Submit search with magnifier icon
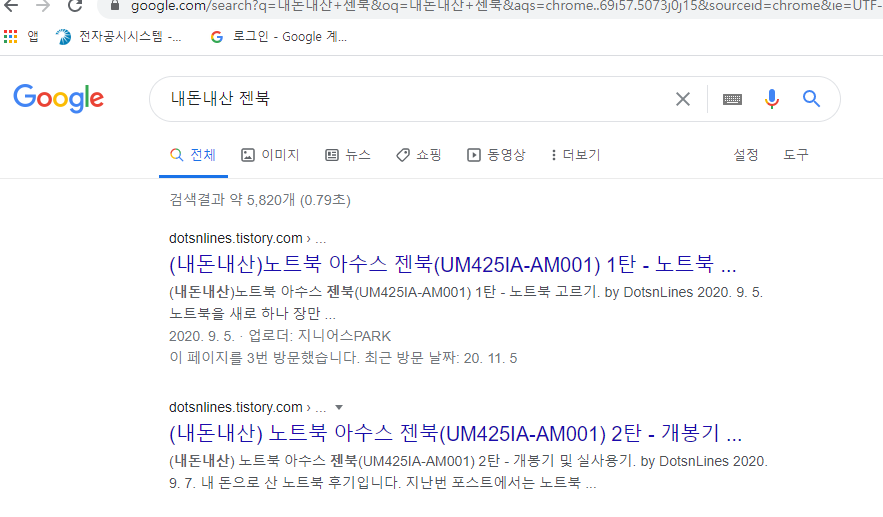Viewport: 883px width, 517px height. [811, 99]
